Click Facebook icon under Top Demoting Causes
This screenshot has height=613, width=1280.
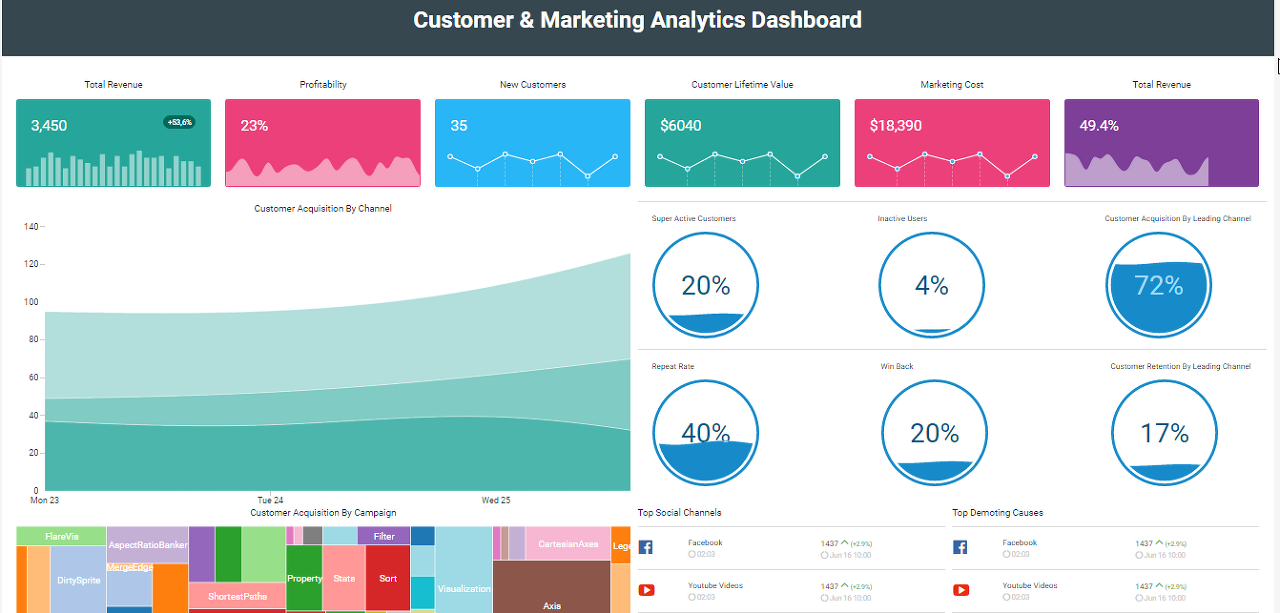(960, 547)
